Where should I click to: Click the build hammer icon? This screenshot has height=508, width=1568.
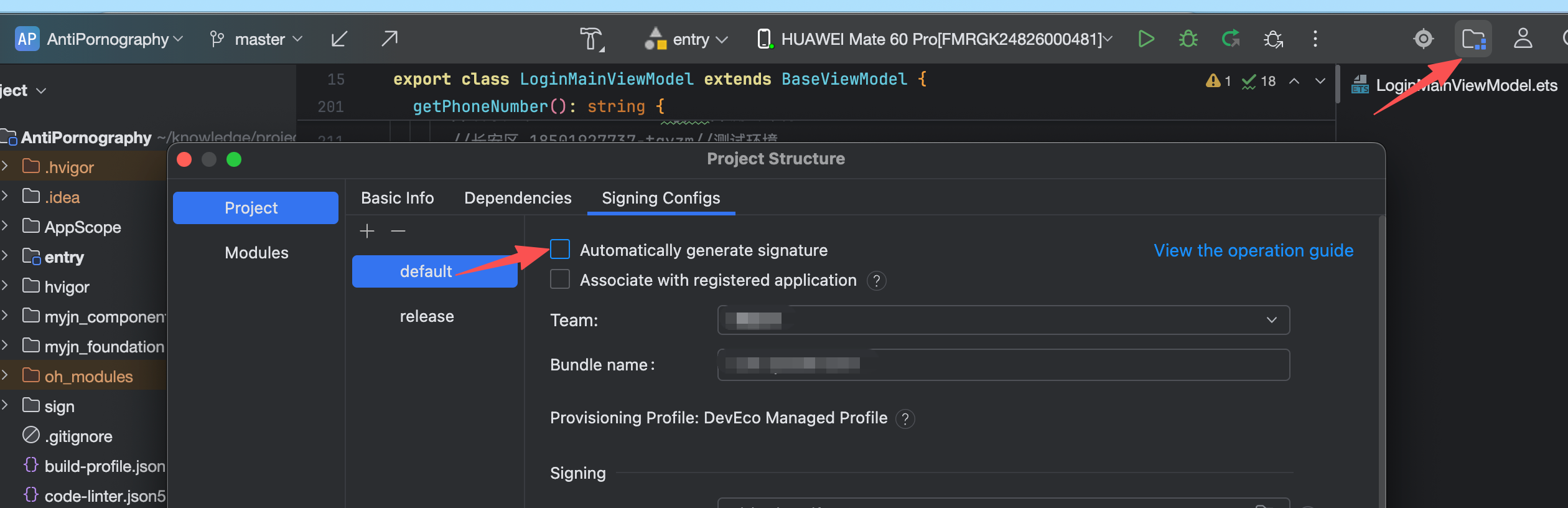tap(592, 39)
